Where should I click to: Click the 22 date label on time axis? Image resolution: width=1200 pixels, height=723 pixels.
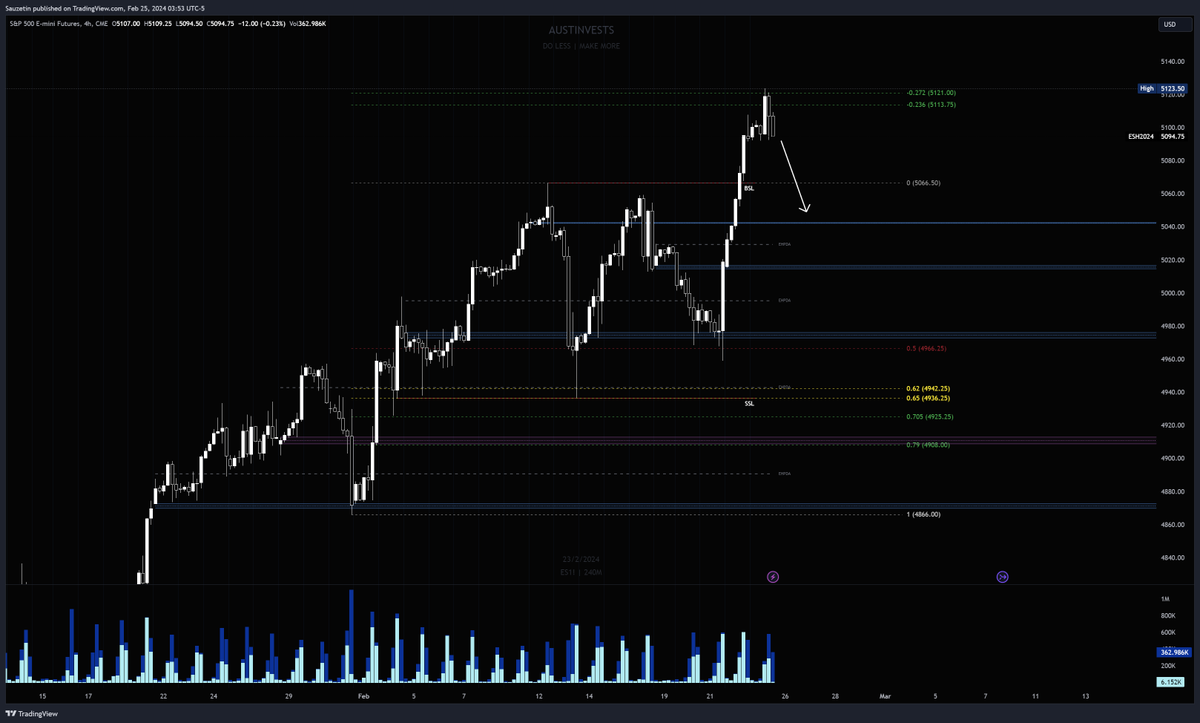point(163,694)
